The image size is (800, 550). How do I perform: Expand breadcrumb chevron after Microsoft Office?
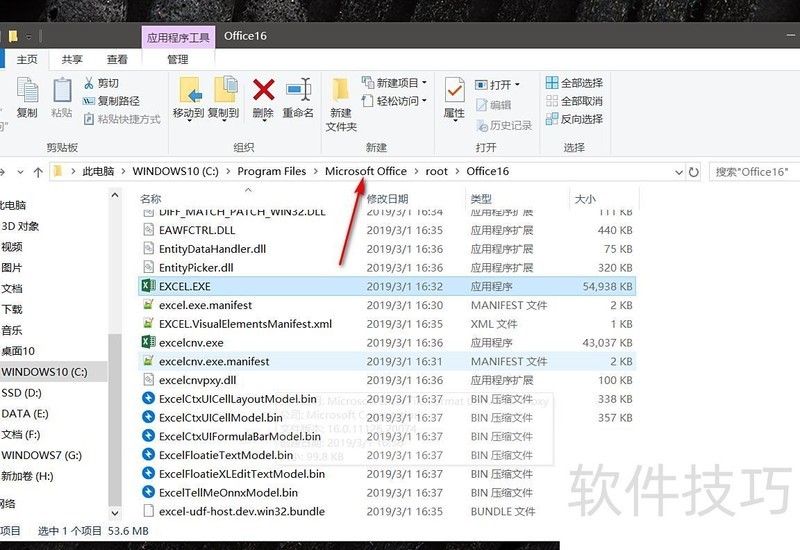416,171
